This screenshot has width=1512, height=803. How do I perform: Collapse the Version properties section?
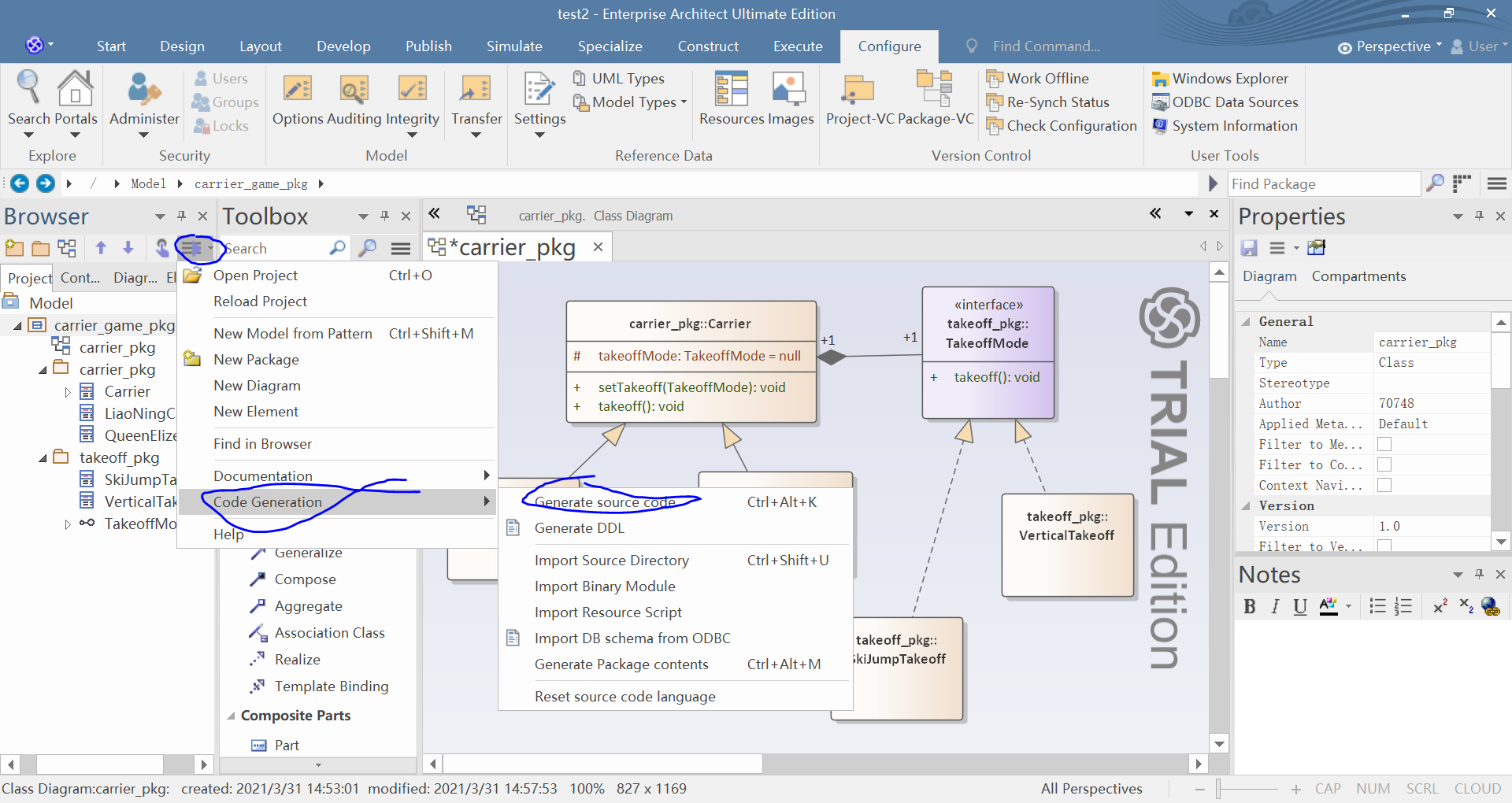pos(1246,505)
